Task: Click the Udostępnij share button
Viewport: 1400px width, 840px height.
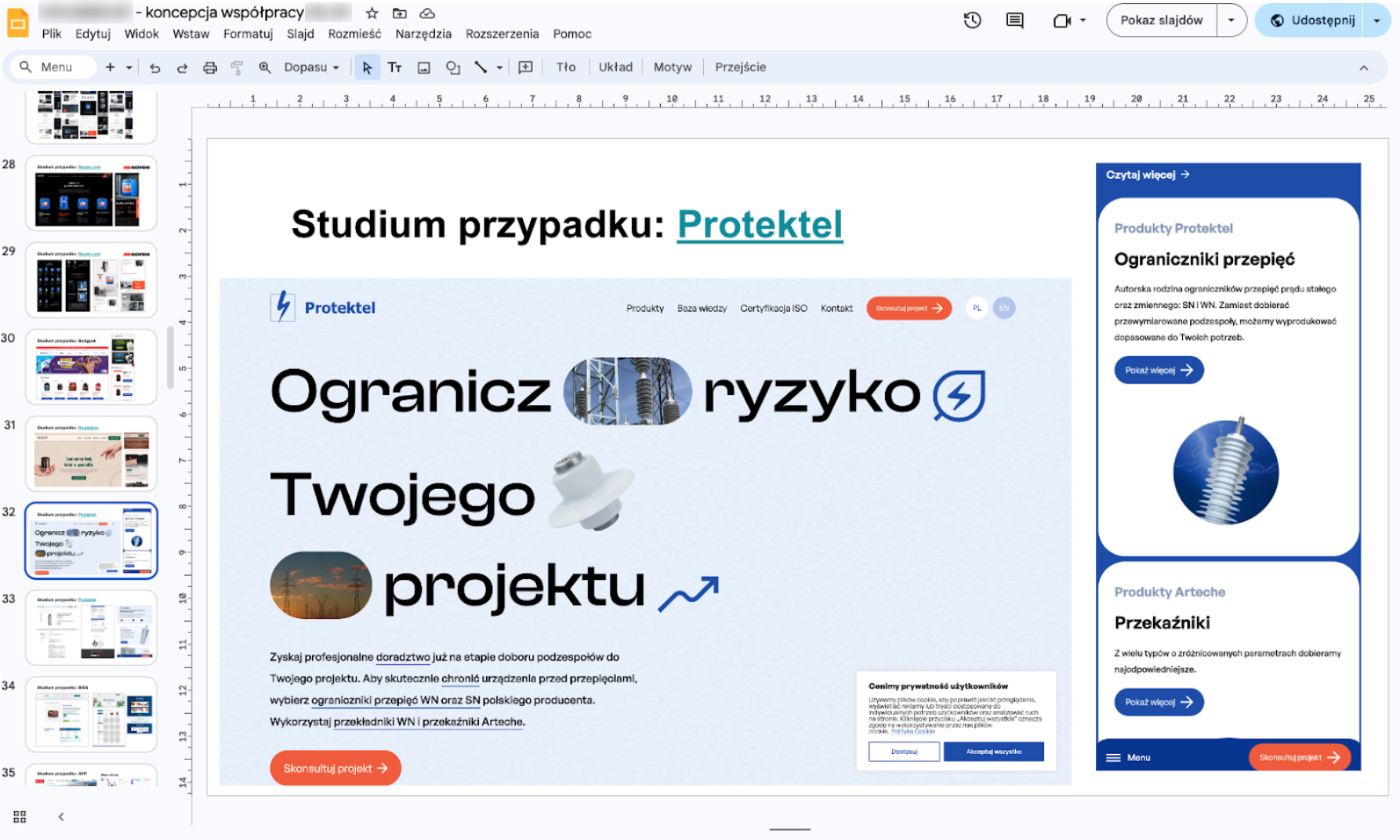Action: (1312, 20)
